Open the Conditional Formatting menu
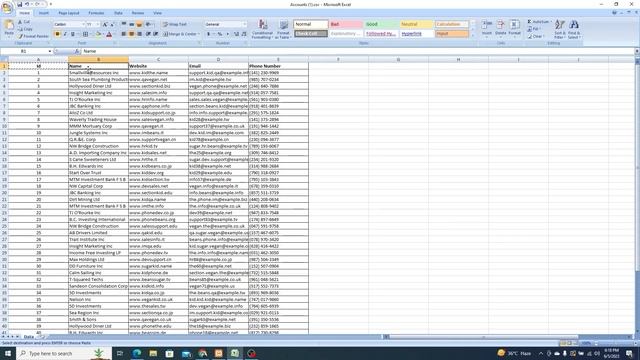Viewport: 640px width, 360px height. point(262,29)
